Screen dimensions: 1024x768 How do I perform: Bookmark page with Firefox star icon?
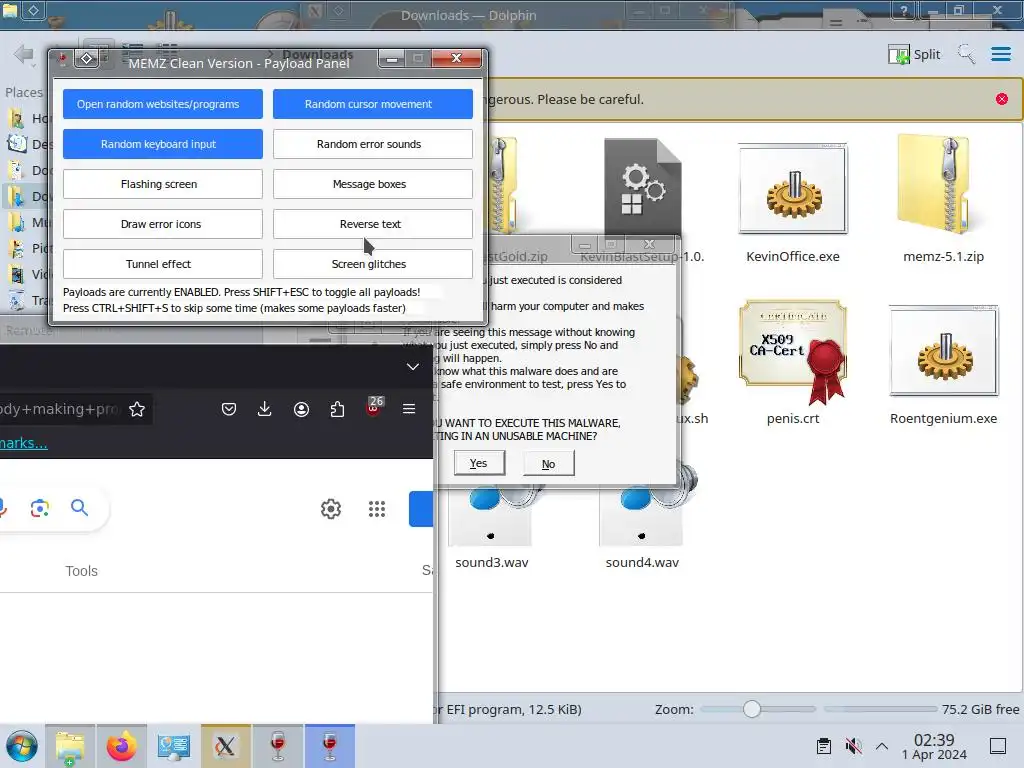[136, 409]
